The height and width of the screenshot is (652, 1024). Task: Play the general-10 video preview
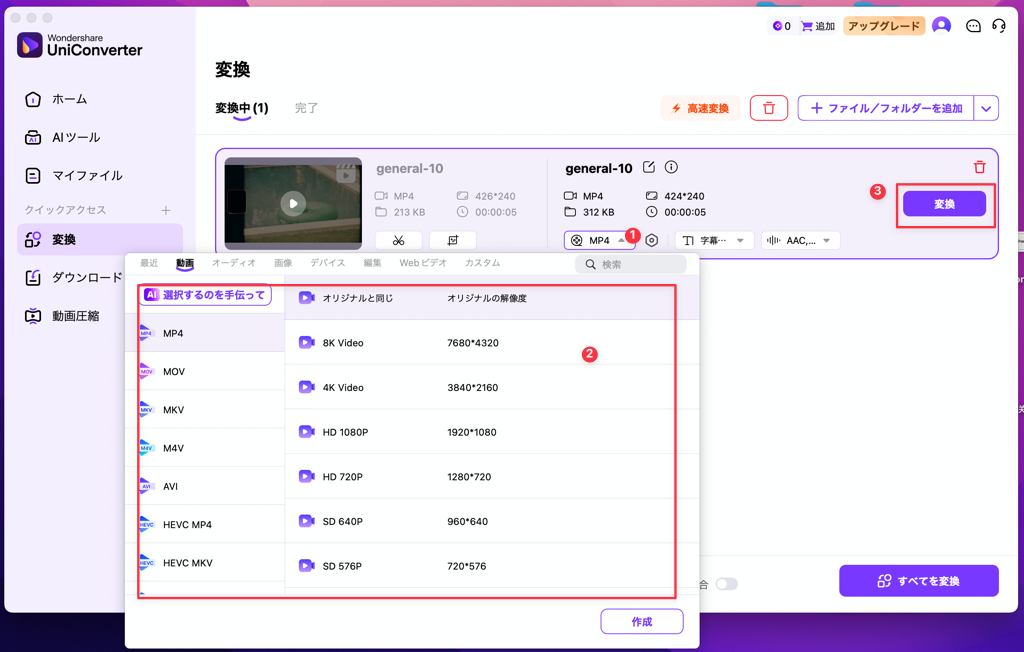point(292,203)
